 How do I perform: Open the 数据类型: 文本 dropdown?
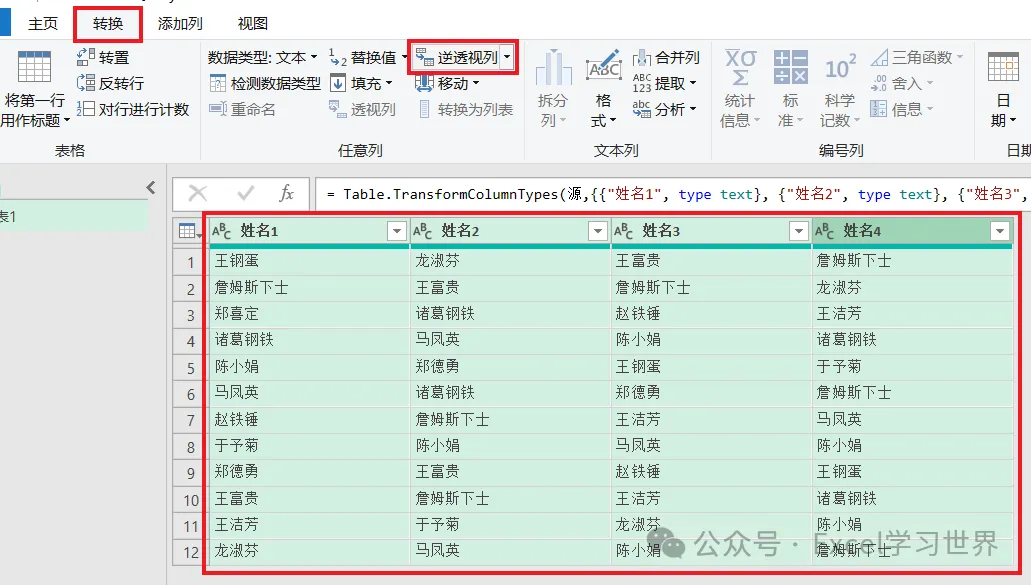coord(263,58)
